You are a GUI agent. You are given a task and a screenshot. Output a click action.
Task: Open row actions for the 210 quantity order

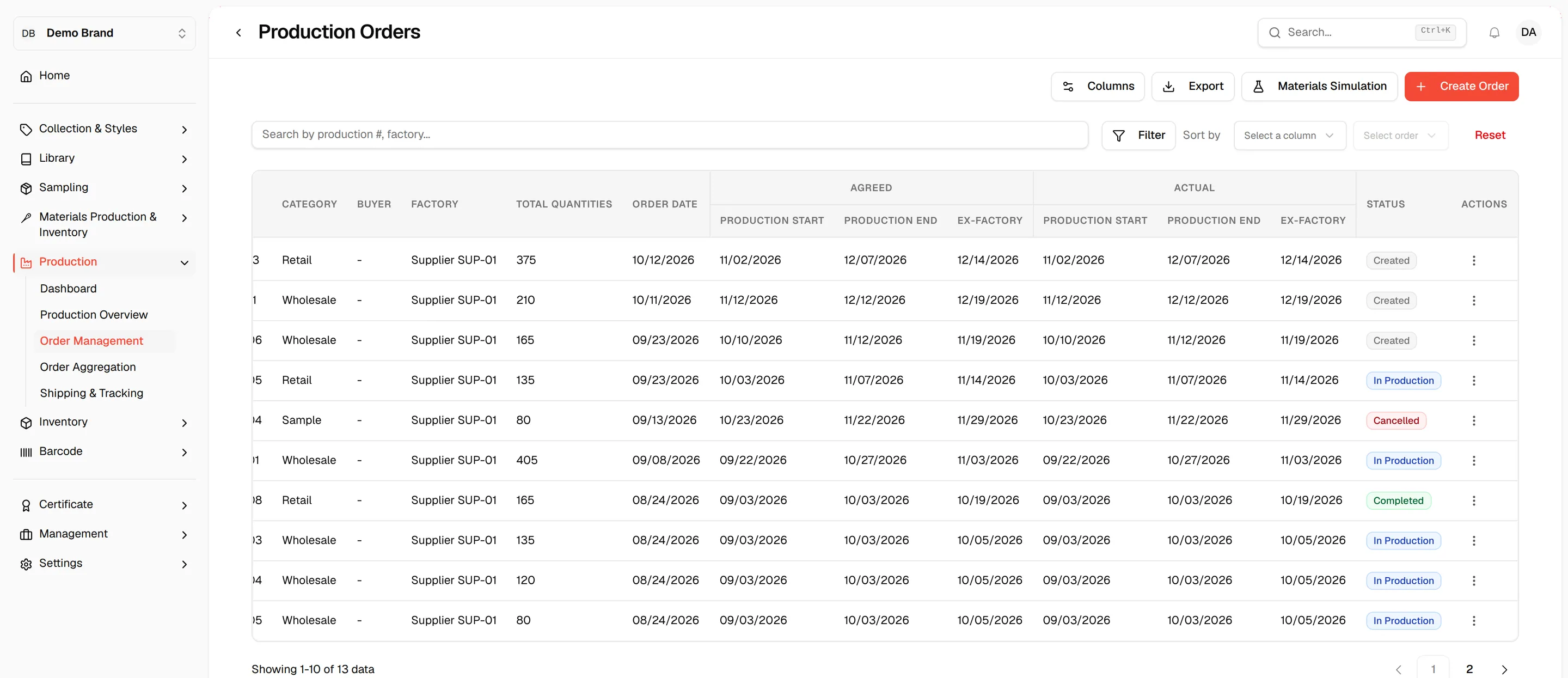pyautogui.click(x=1474, y=301)
